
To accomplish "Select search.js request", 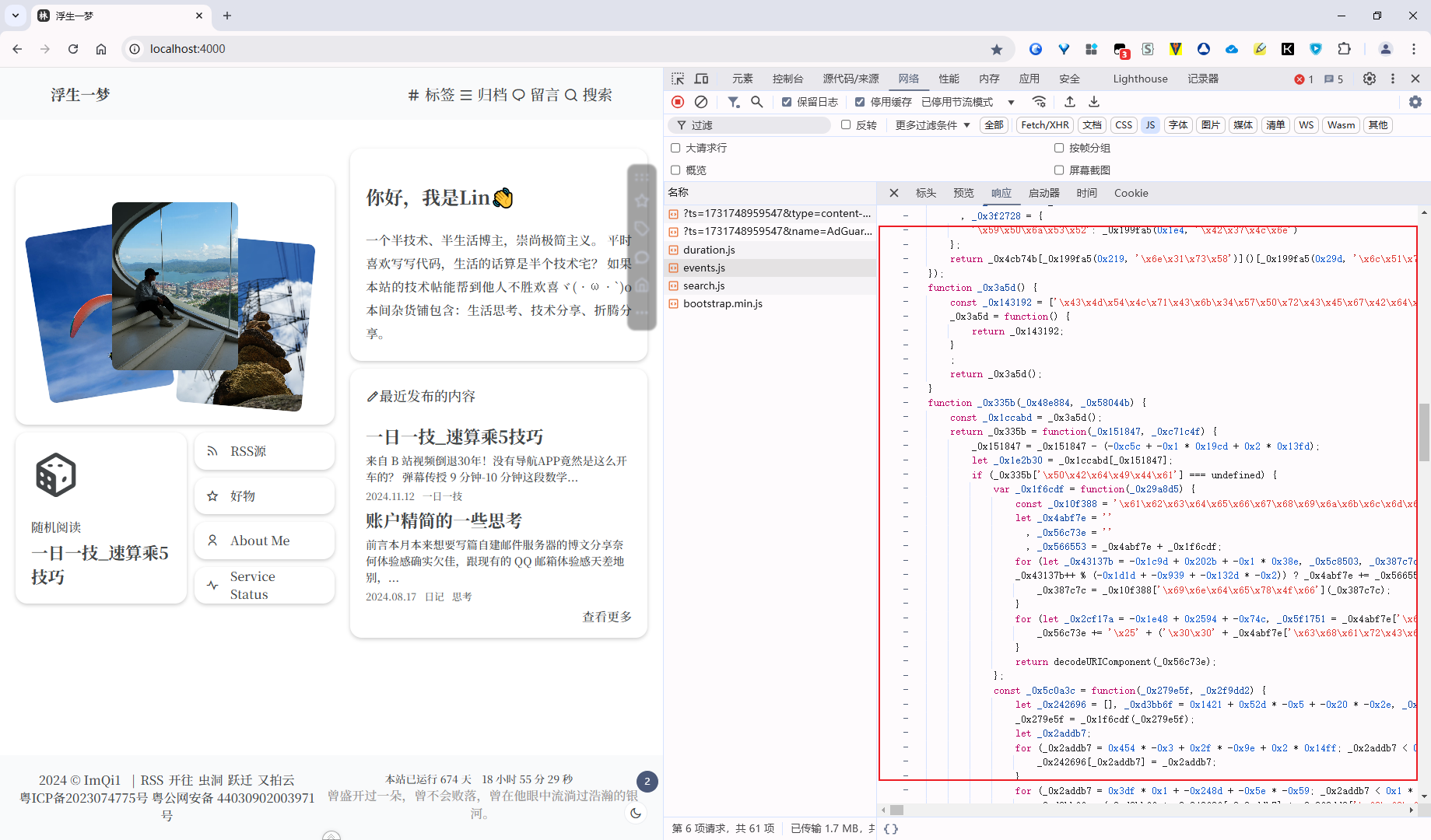I will point(770,285).
